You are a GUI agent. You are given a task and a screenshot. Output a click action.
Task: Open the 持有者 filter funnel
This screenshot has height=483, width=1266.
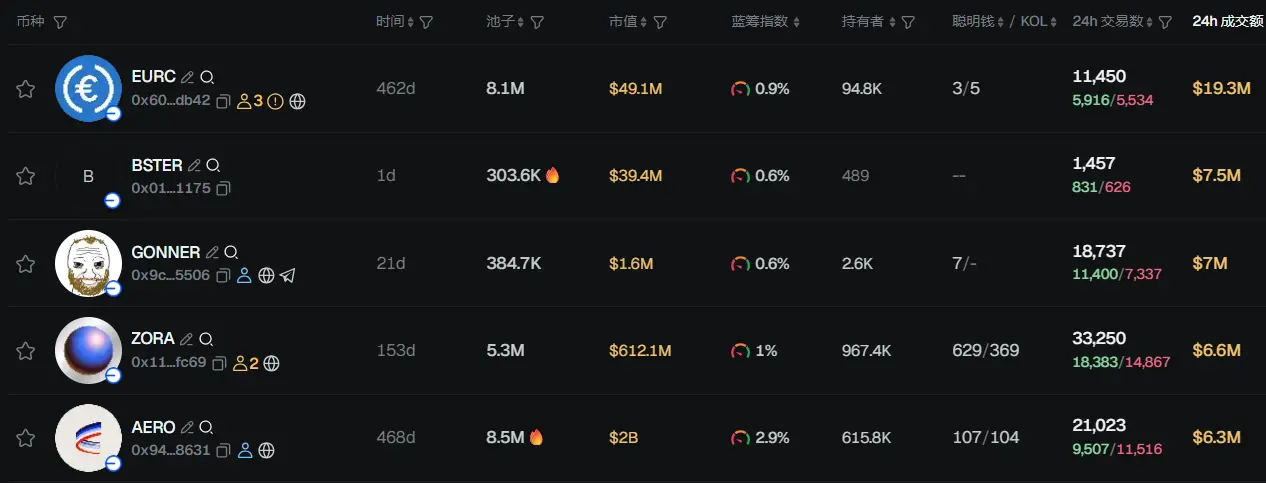point(908,22)
